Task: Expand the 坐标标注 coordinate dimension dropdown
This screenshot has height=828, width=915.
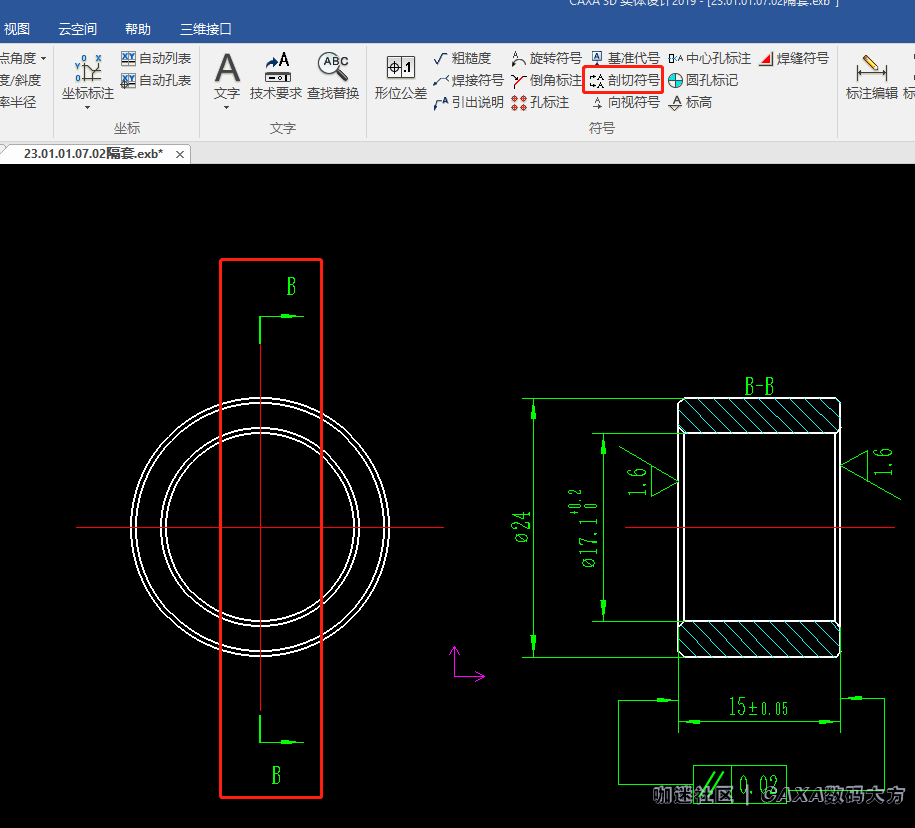Action: [88, 107]
